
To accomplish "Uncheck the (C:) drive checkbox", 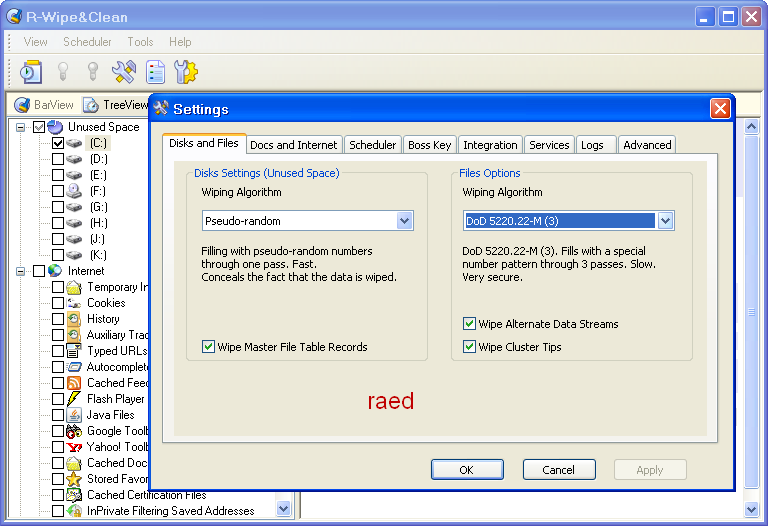I will tap(58, 143).
